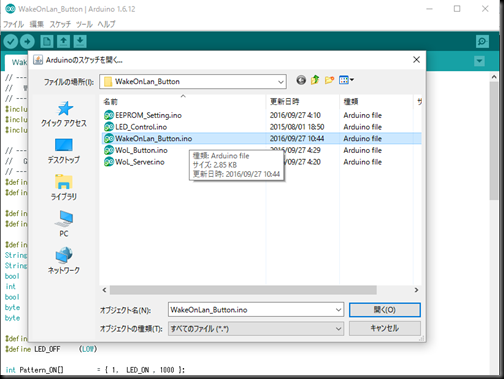Go back with the dialog's back arrow icon
504x379 pixels.
click(x=301, y=80)
